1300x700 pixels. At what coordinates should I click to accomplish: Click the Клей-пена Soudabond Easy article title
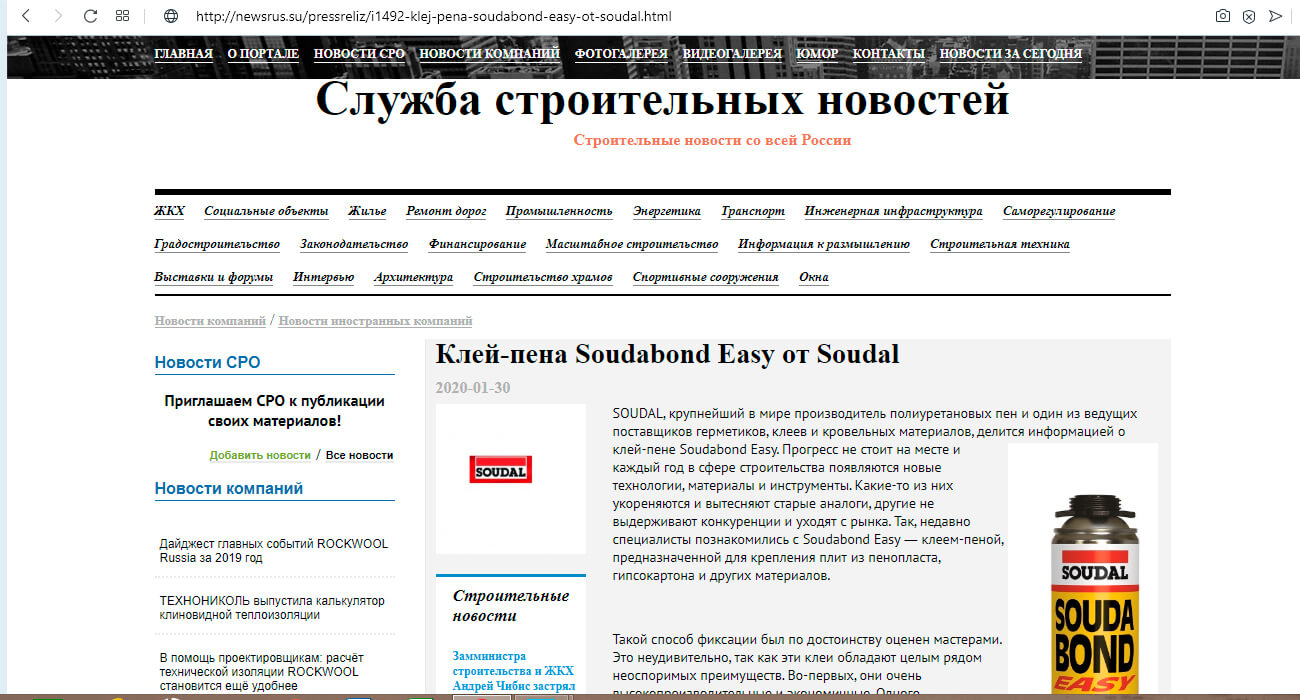pos(668,354)
